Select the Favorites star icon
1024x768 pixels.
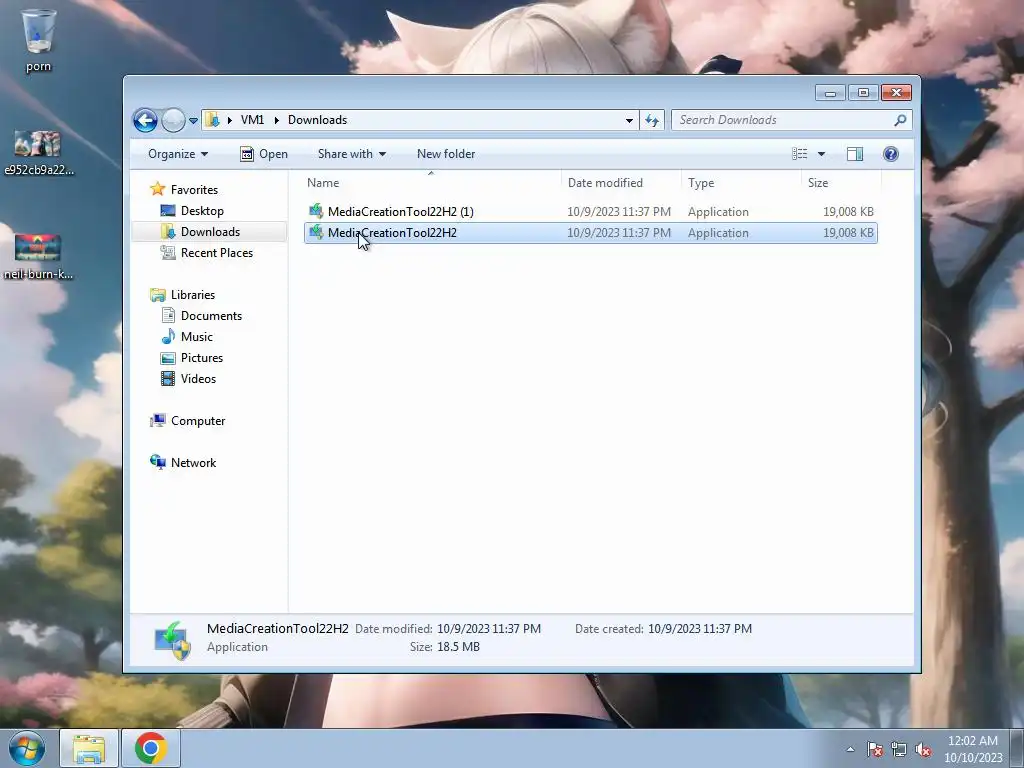(157, 189)
